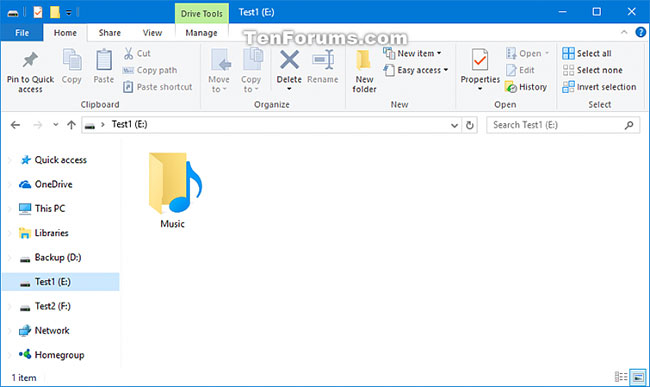Switch to the Share ribbon tab
650x387 pixels.
coord(109,33)
